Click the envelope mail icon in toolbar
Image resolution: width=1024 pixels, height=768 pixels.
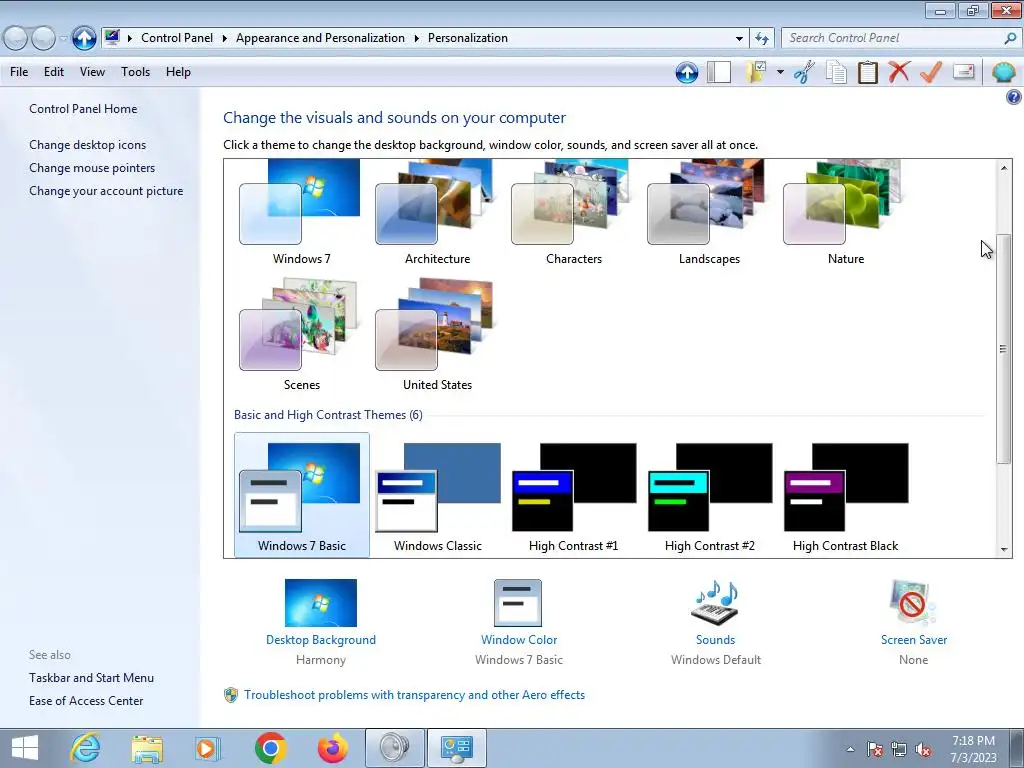963,71
